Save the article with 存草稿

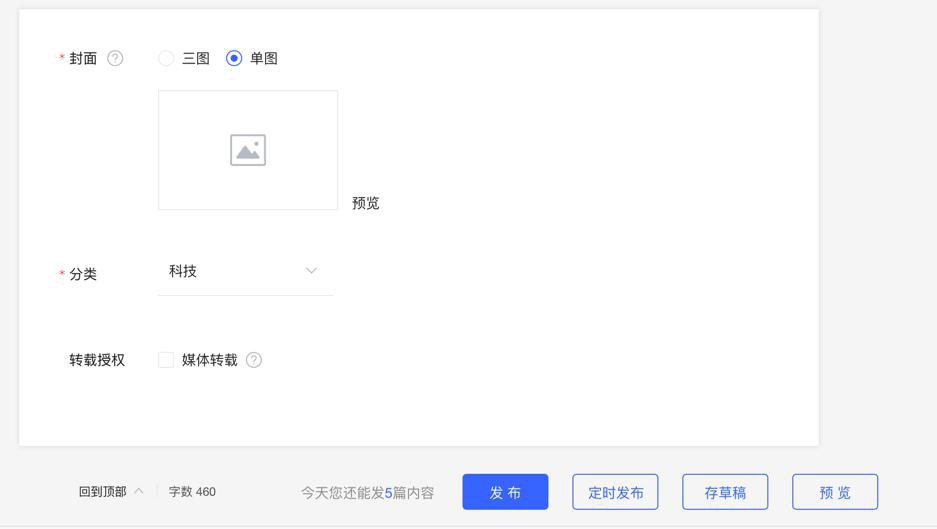pyautogui.click(x=725, y=492)
